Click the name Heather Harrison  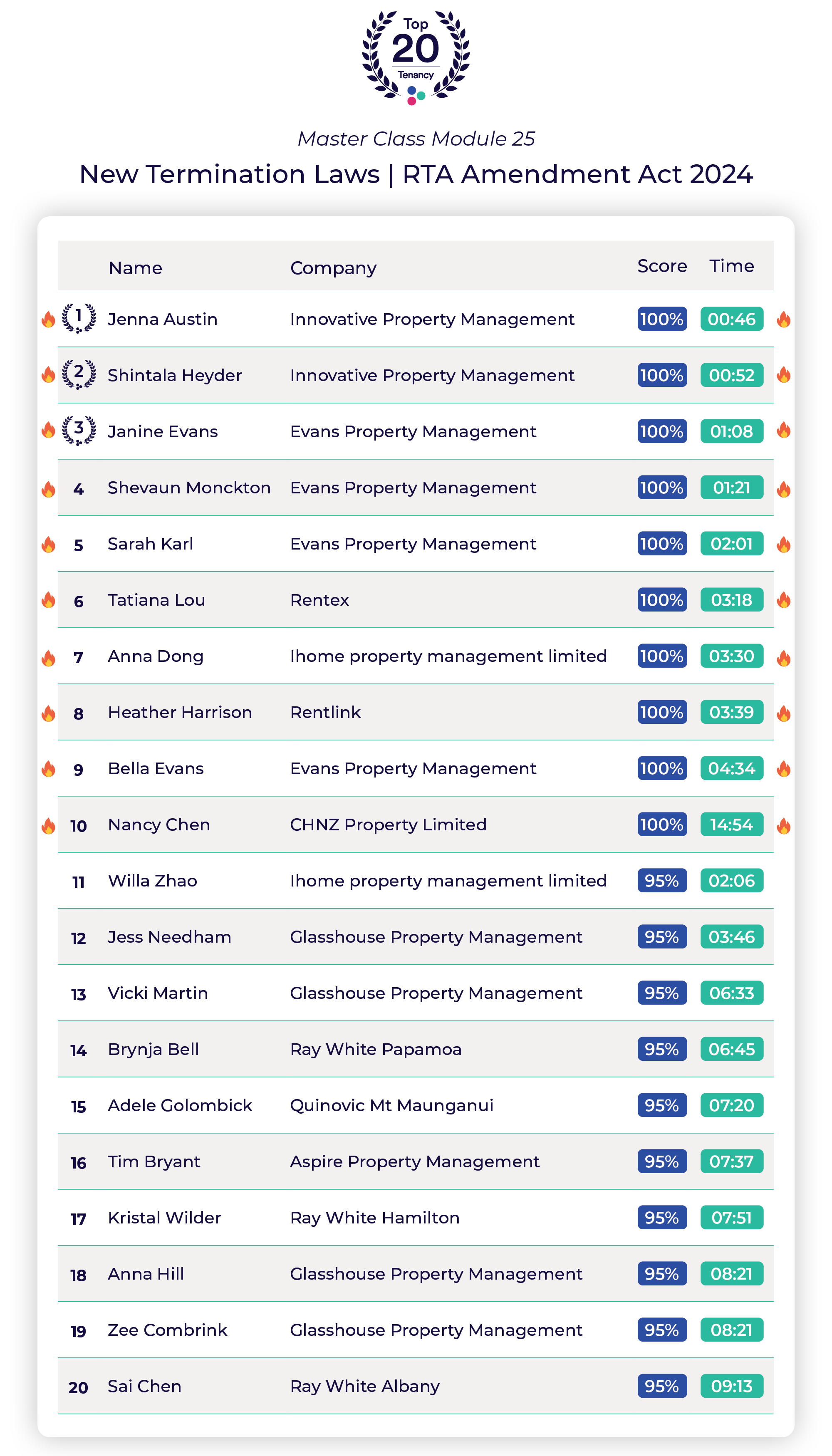(179, 712)
